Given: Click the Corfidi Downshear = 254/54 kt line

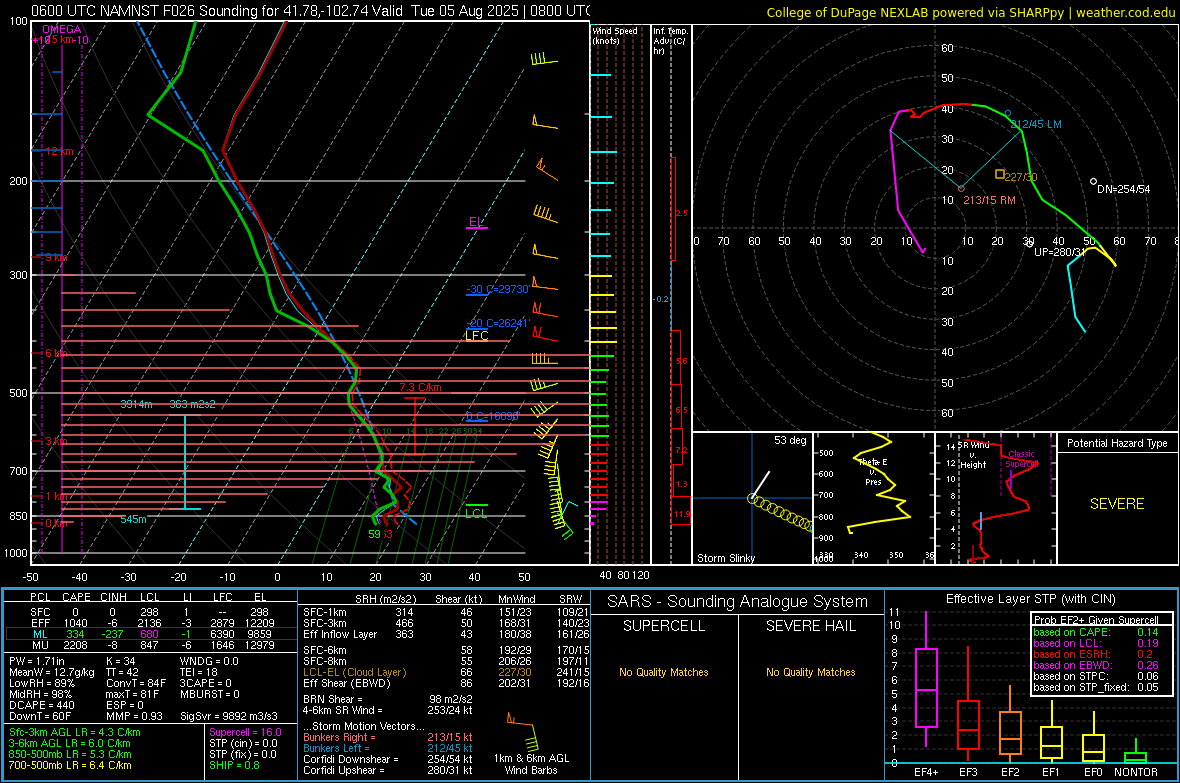Looking at the screenshot, I should pos(388,759).
